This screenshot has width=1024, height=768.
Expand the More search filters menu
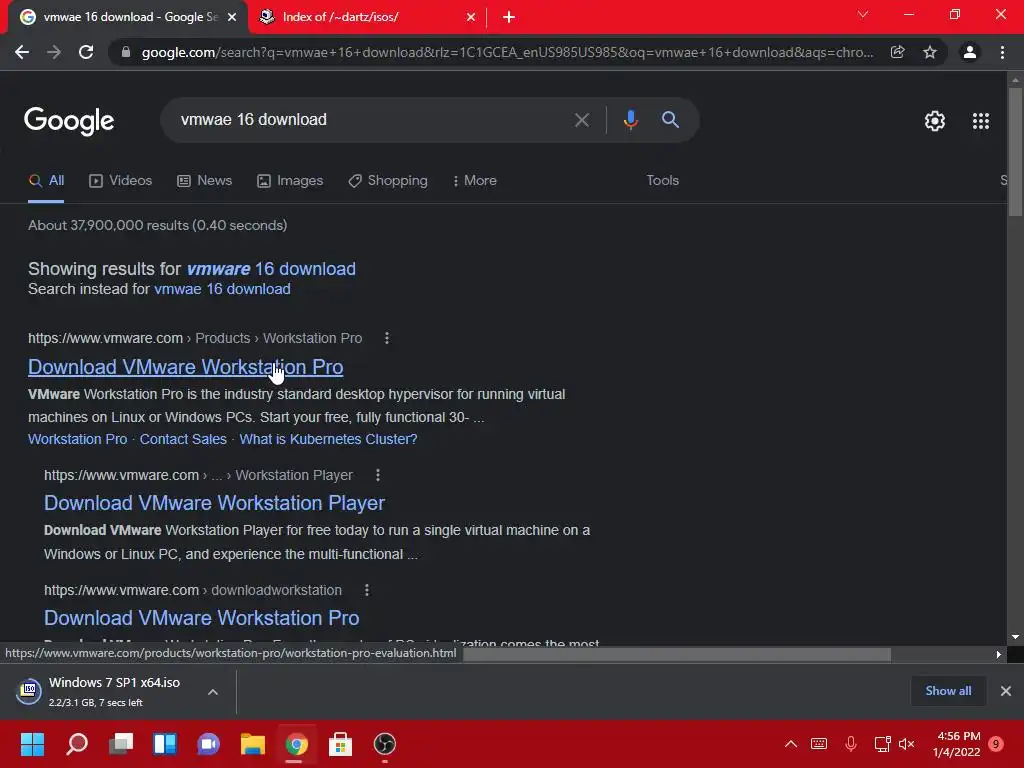point(475,181)
